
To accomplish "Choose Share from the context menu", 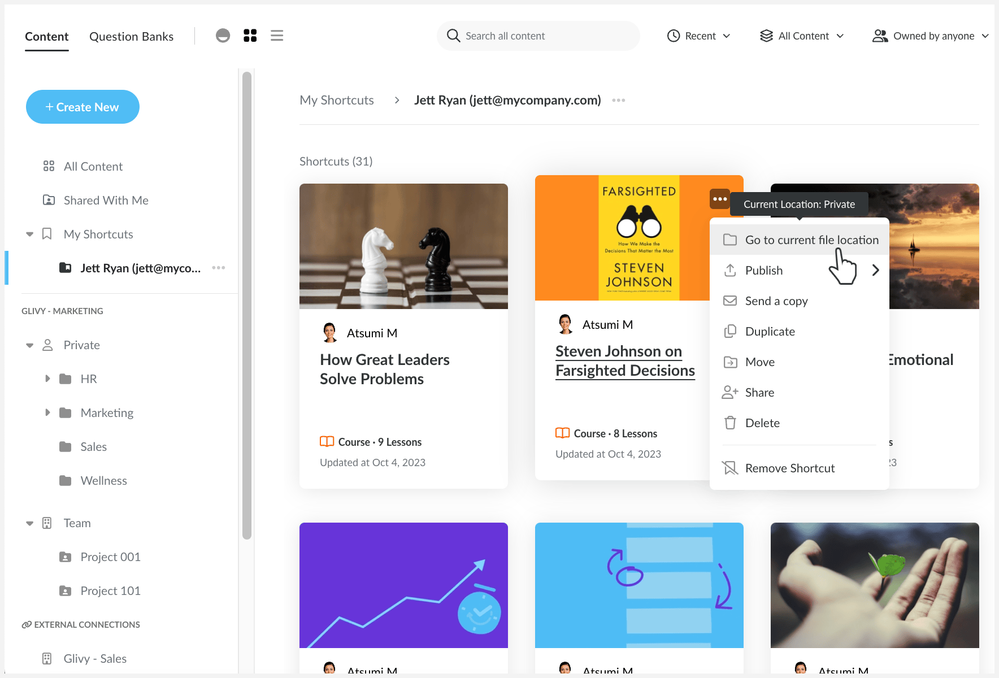I will 800,393.
